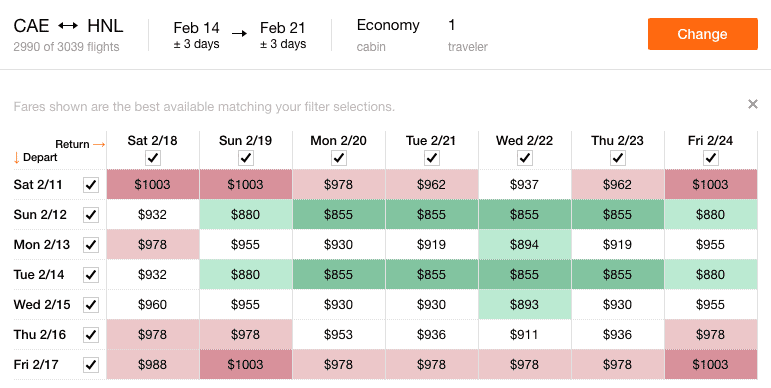Click the CAE to HNL route arrows icon
This screenshot has height=388, width=771.
[x=68, y=26]
